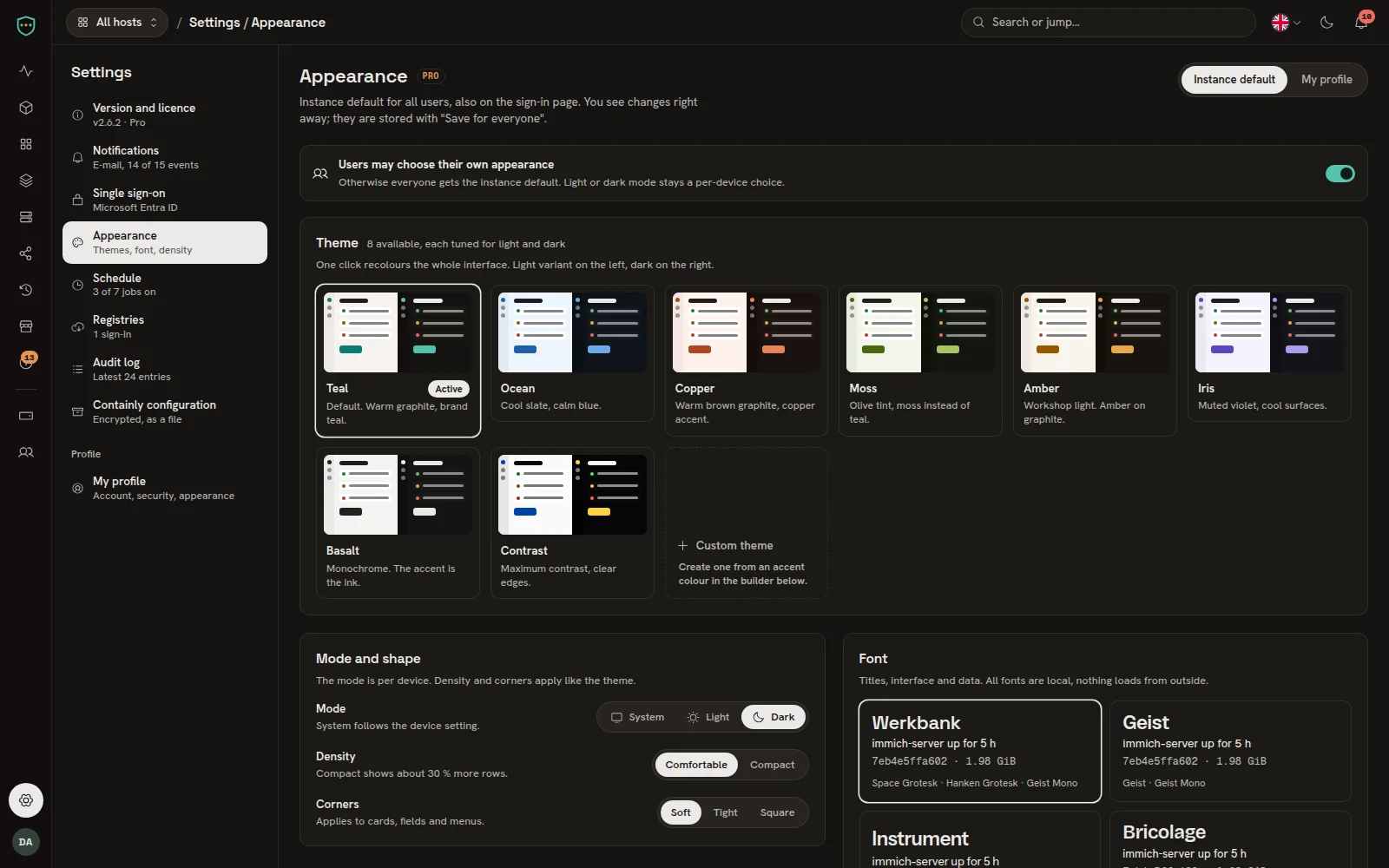Image resolution: width=1389 pixels, height=868 pixels.
Task: Click the Schedule clock icon
Action: 77,285
